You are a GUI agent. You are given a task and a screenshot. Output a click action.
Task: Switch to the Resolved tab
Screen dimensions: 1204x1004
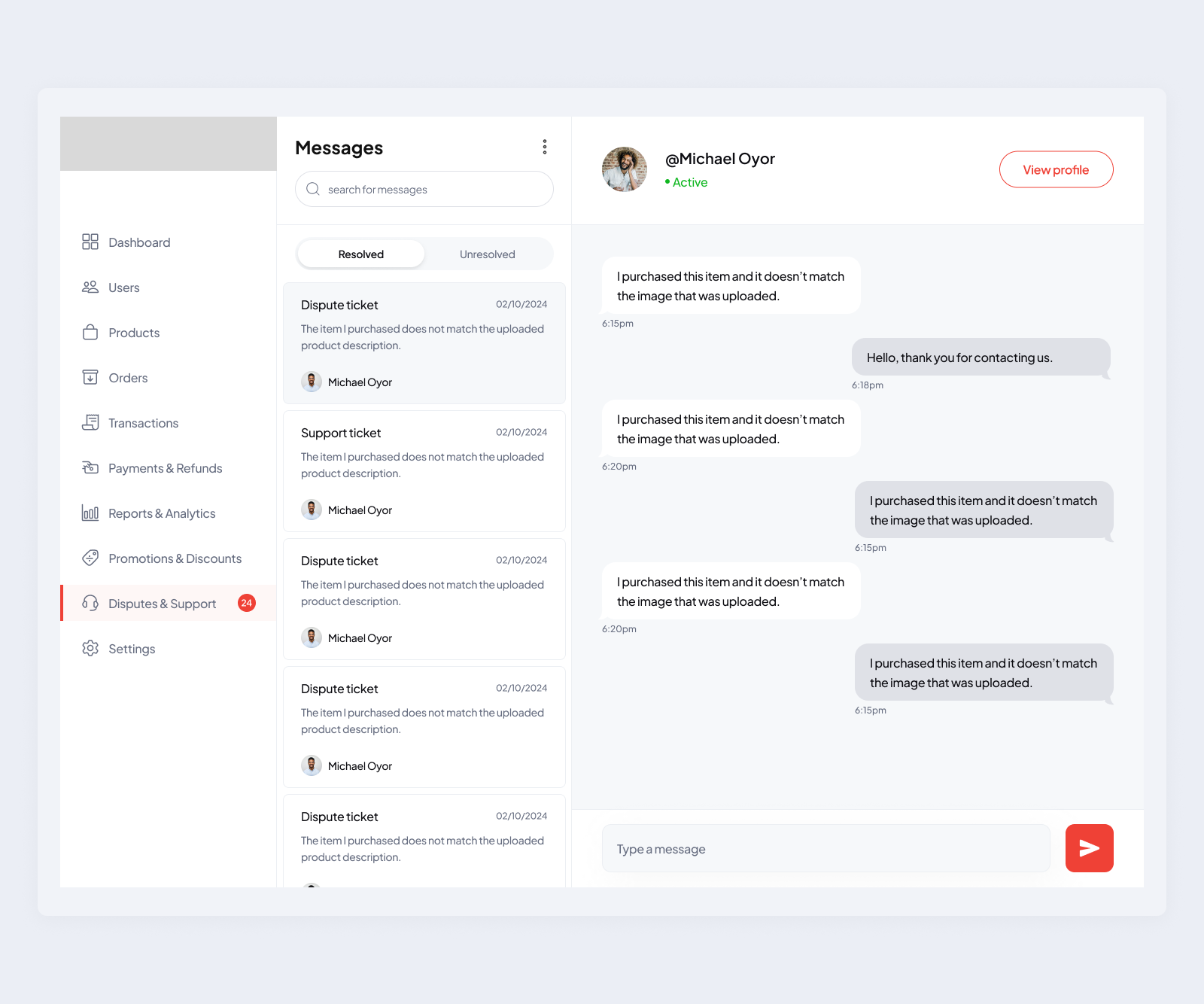tap(361, 254)
